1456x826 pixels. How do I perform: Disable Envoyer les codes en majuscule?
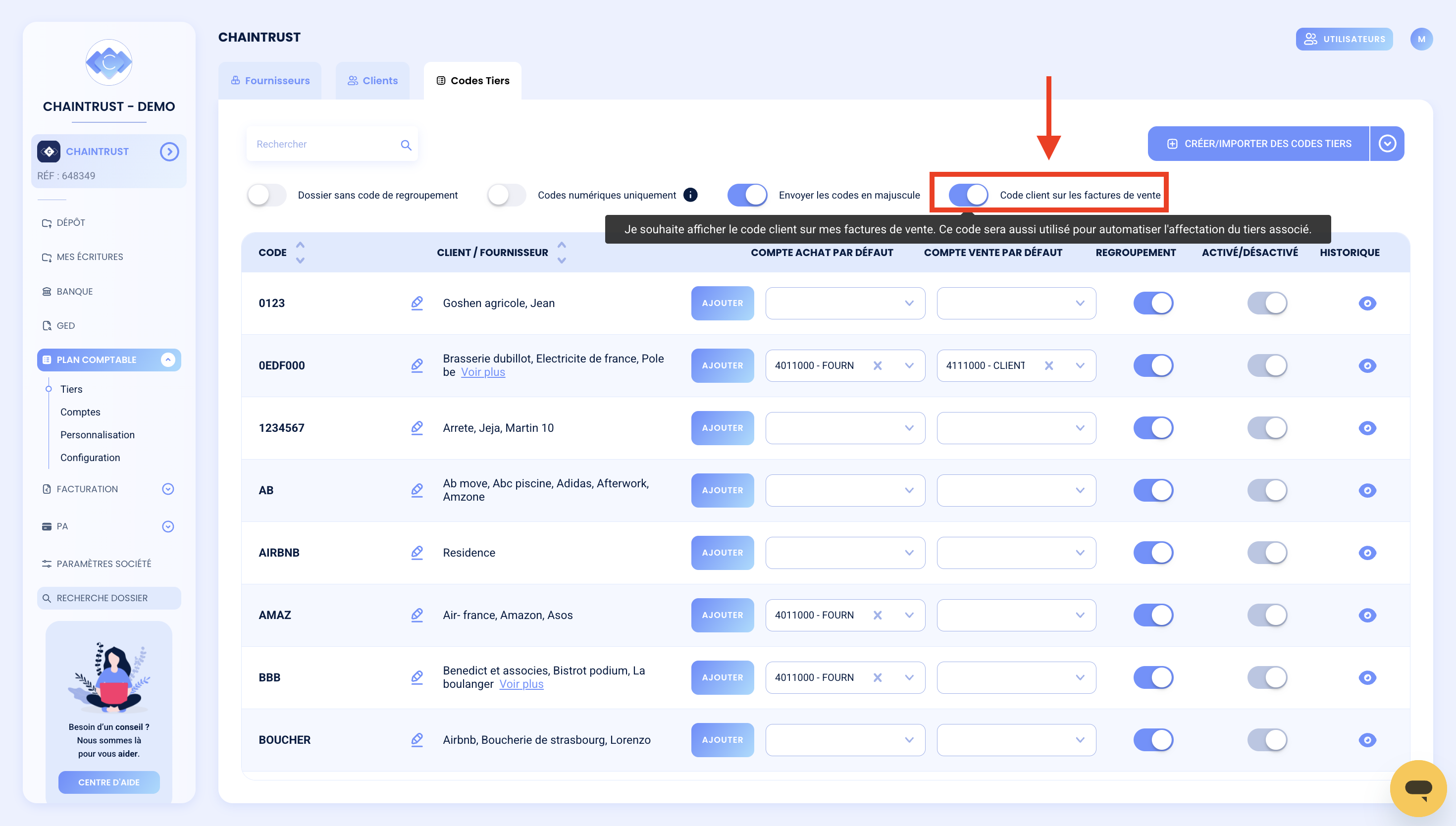[x=747, y=195]
